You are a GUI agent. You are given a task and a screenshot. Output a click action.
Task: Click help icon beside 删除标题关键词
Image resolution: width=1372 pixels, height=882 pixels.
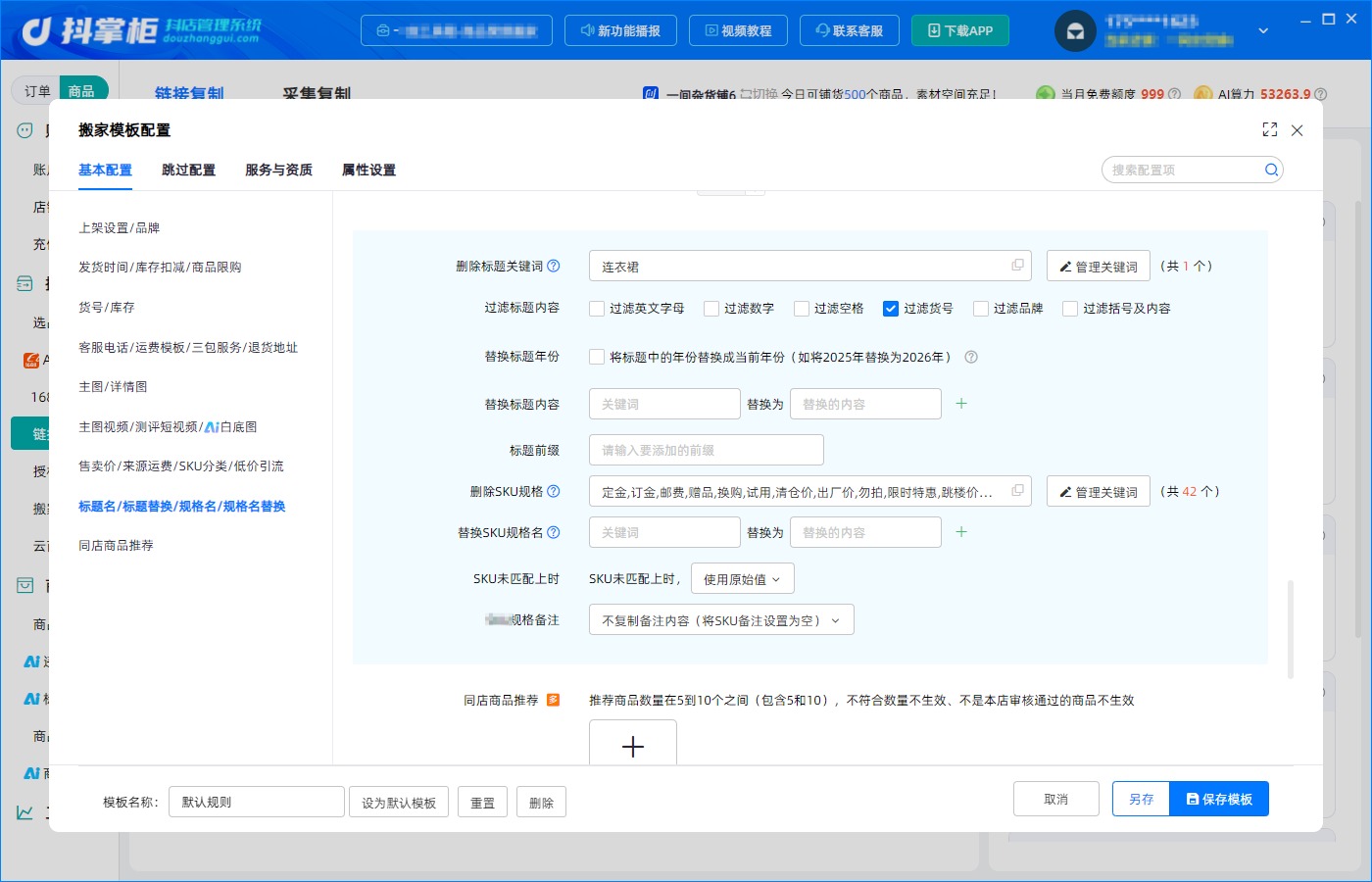pyautogui.click(x=554, y=267)
